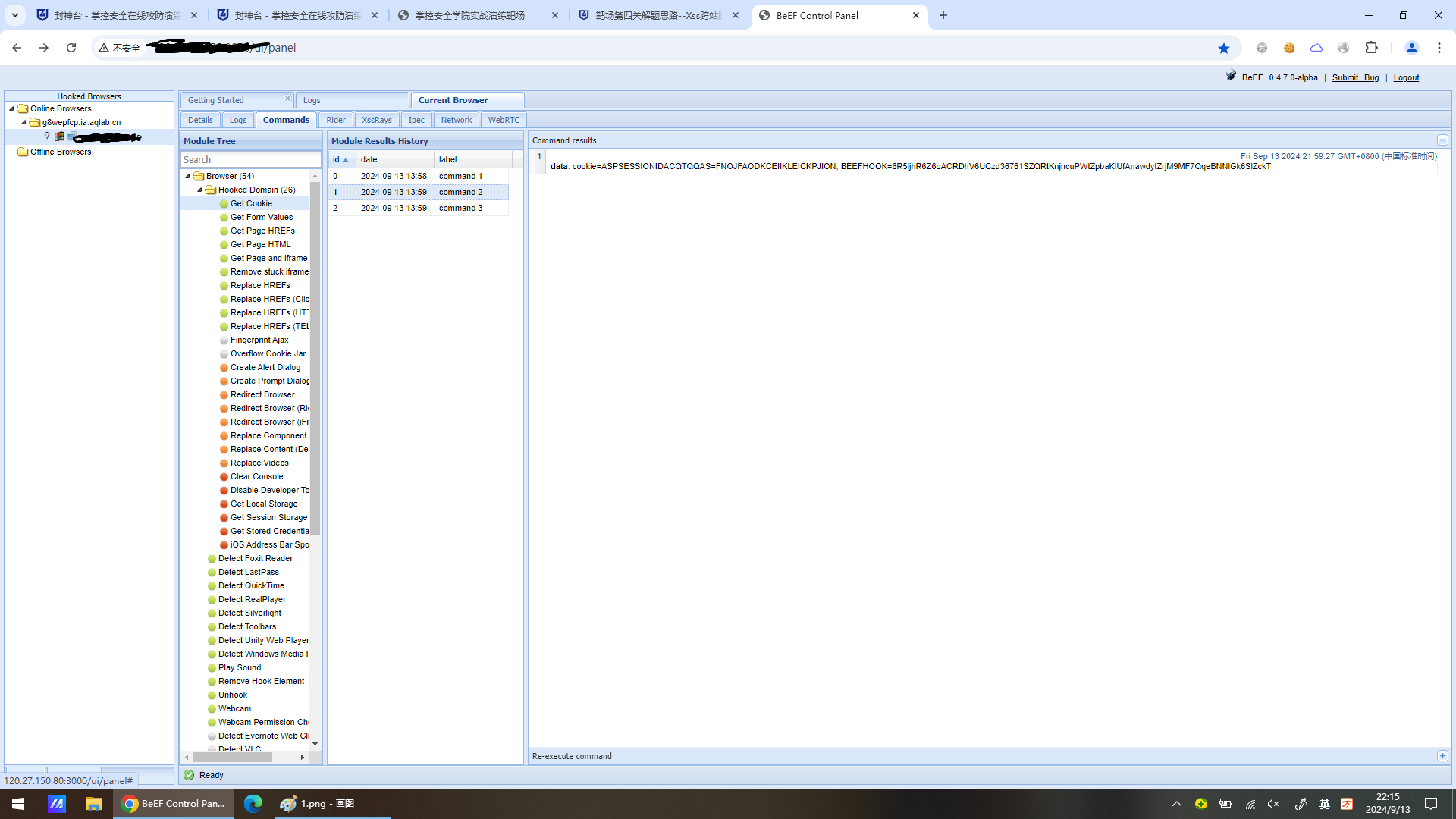
Task: Click the Submit Bug link
Action: (1355, 77)
